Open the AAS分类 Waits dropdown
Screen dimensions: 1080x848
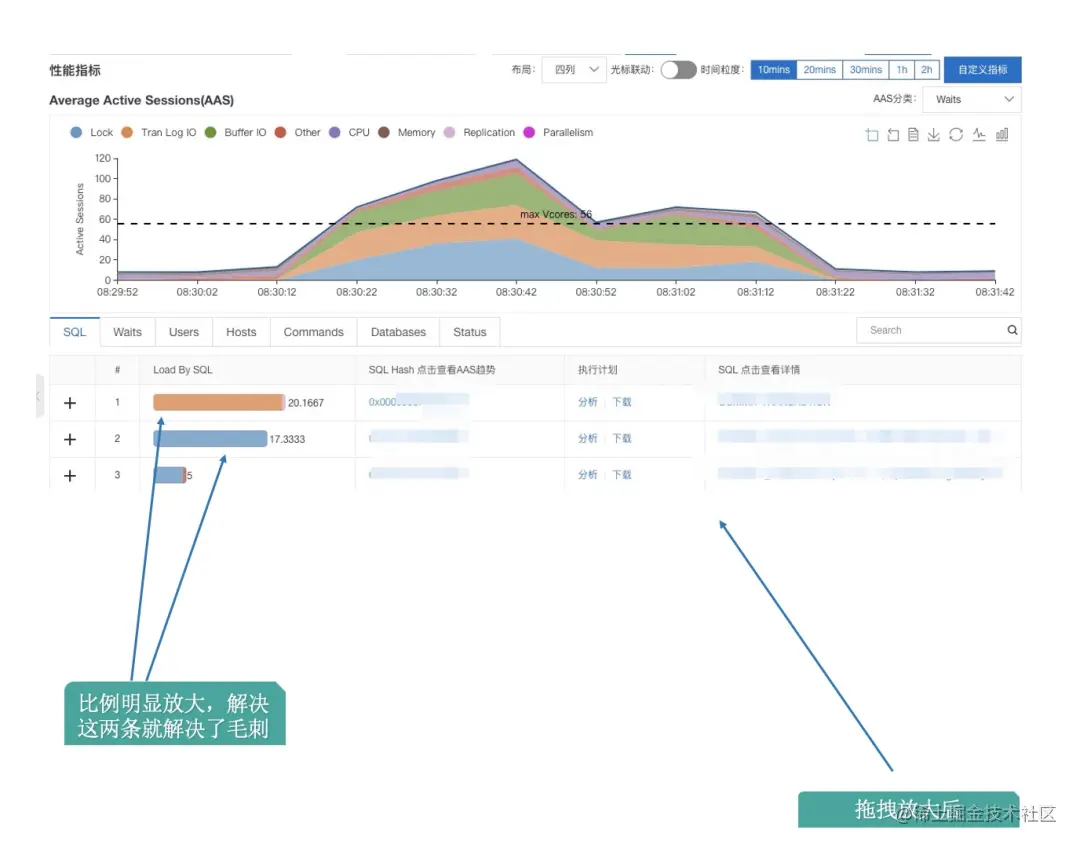coord(971,99)
